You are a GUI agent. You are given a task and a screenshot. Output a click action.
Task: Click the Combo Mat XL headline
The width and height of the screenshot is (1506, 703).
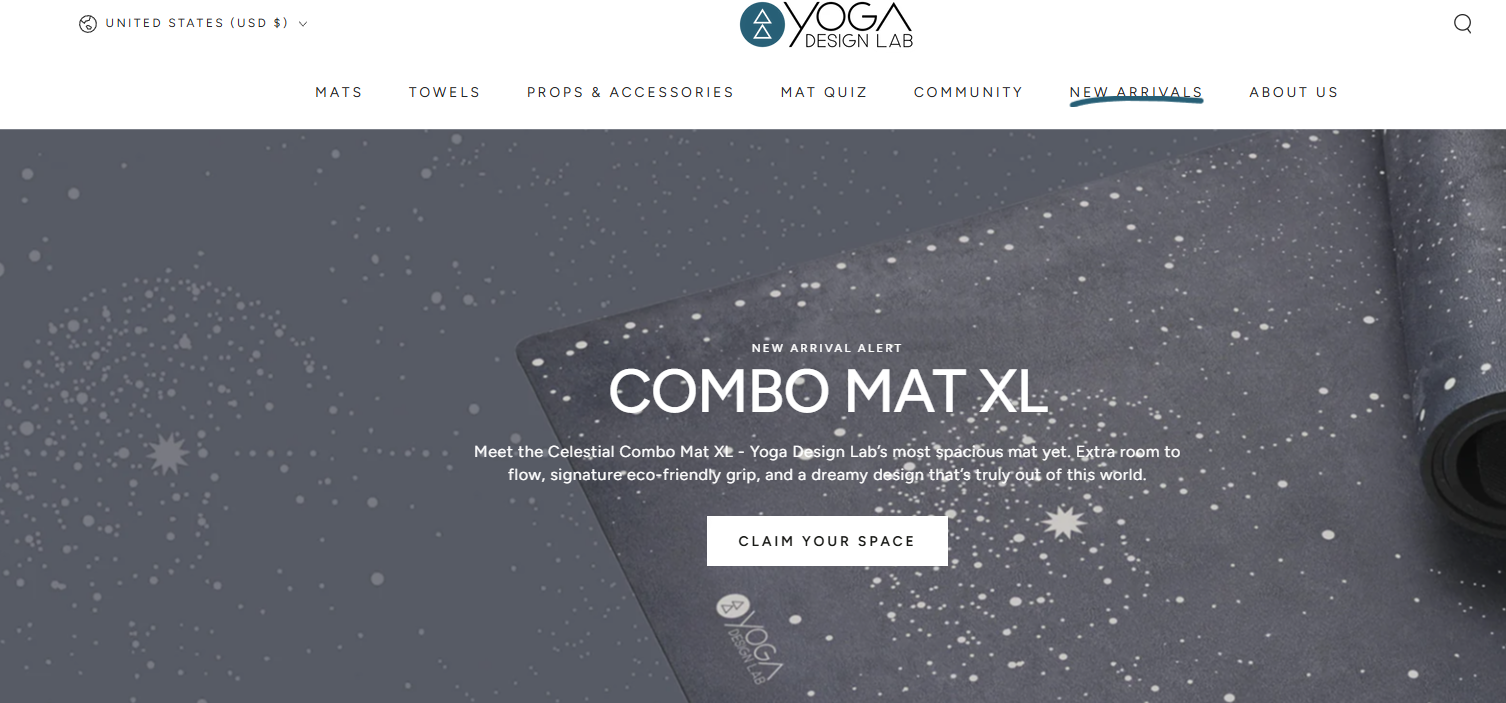point(828,392)
